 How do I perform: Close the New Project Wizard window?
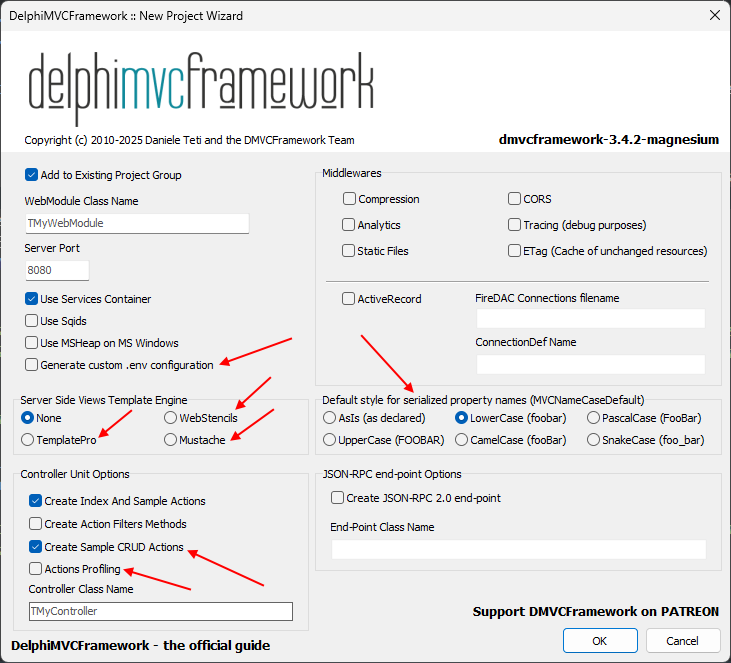coord(715,15)
